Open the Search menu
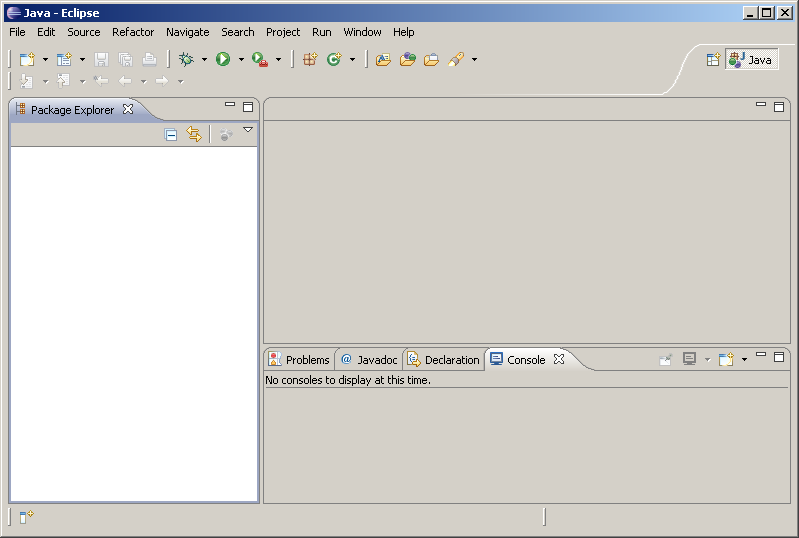The image size is (799, 538). point(237,32)
